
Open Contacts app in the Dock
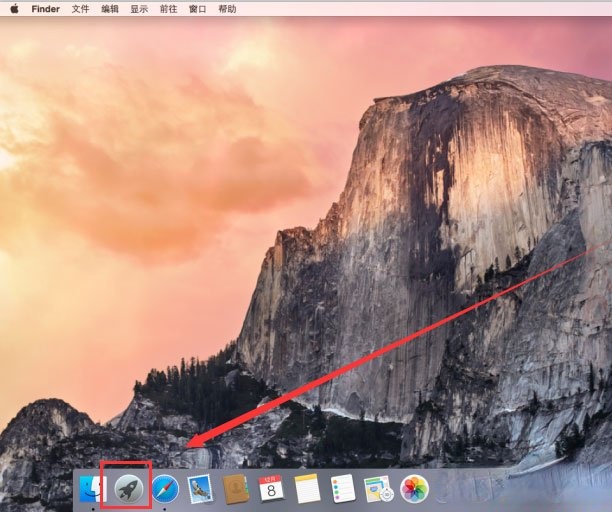tap(236, 488)
